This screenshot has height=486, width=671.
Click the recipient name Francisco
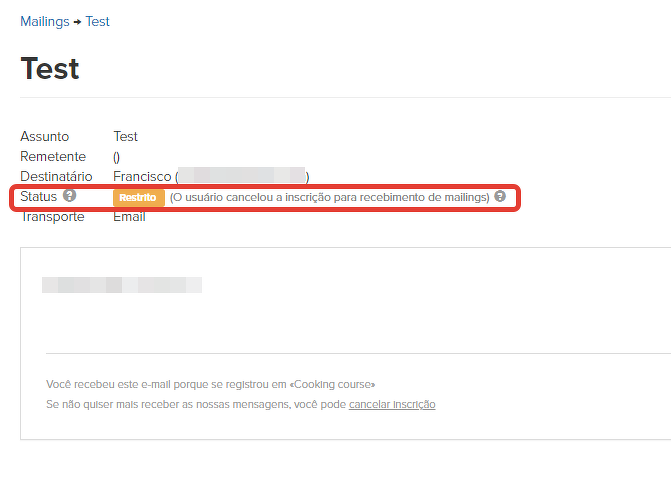[x=142, y=176]
